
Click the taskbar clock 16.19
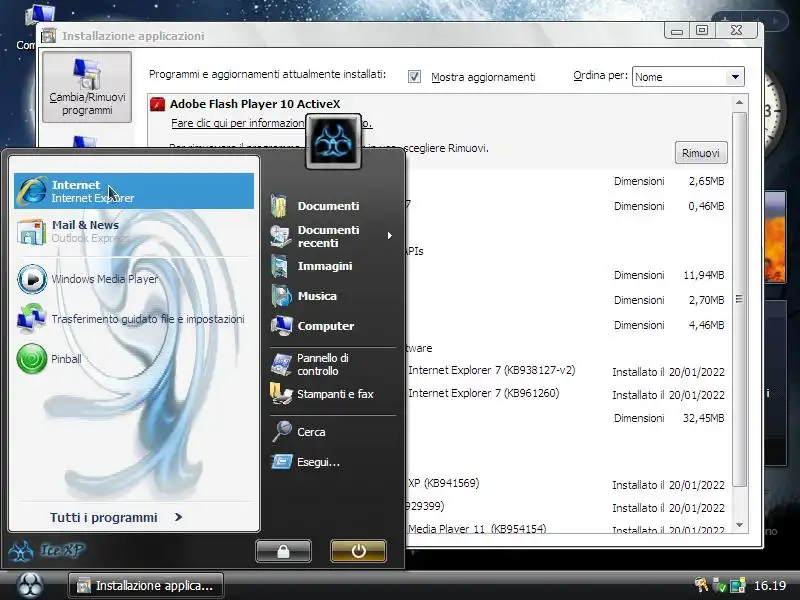coord(770,586)
